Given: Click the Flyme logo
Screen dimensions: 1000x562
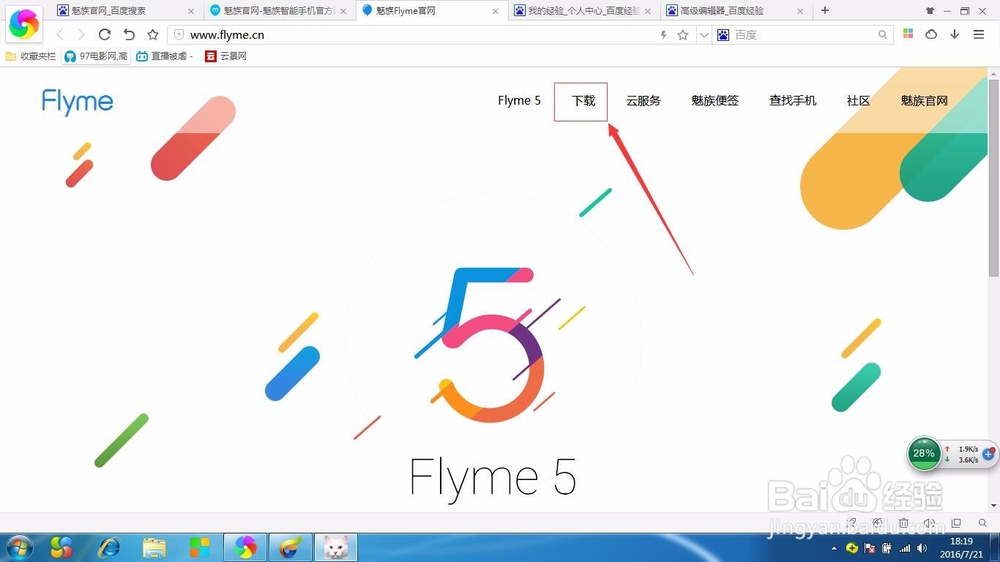Looking at the screenshot, I should 77,102.
